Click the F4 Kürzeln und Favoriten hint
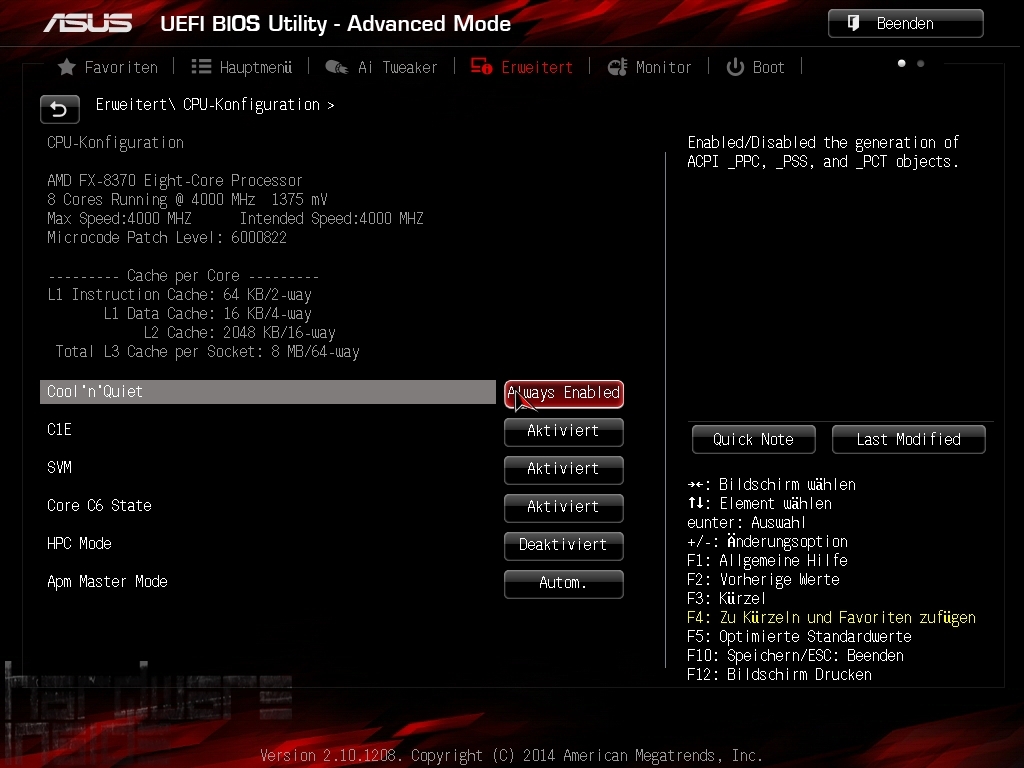This screenshot has height=768, width=1024. tap(831, 618)
